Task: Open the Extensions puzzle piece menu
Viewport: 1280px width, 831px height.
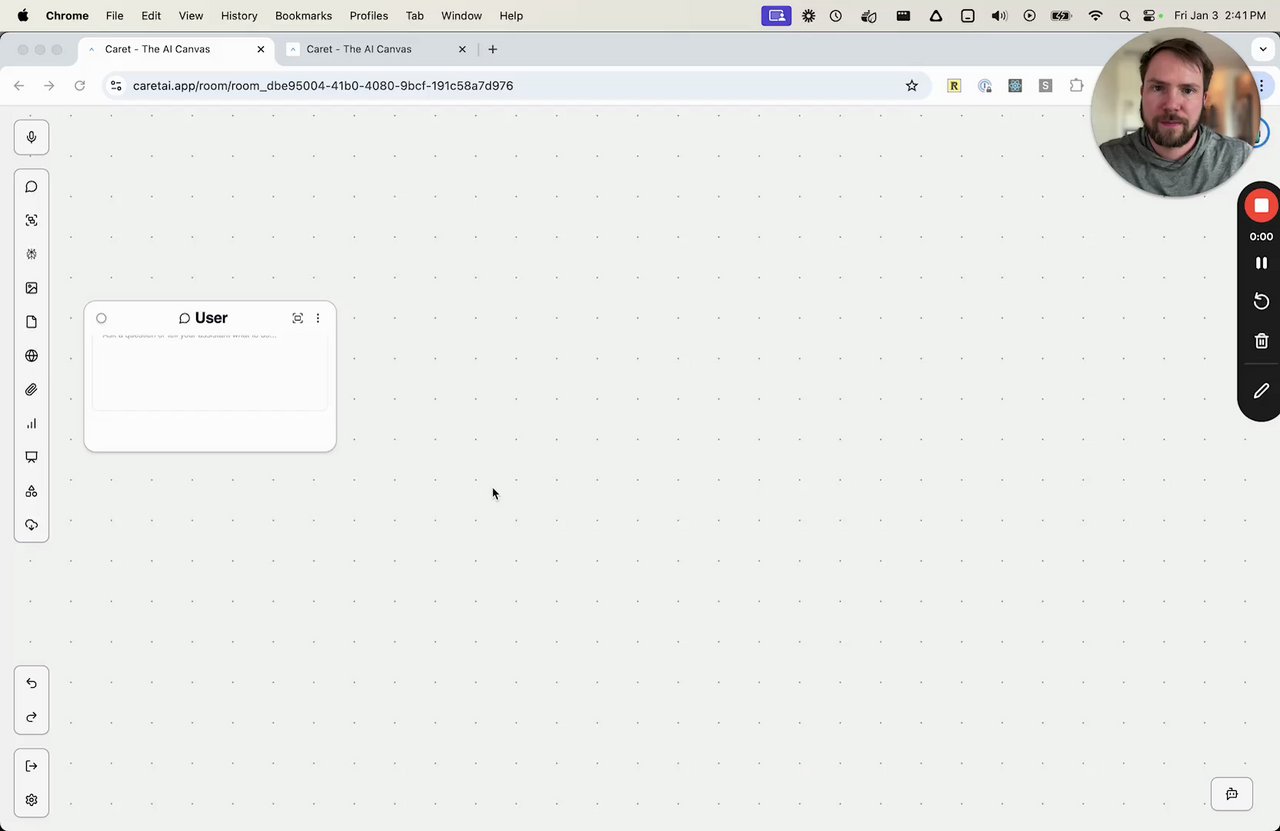Action: [1076, 86]
